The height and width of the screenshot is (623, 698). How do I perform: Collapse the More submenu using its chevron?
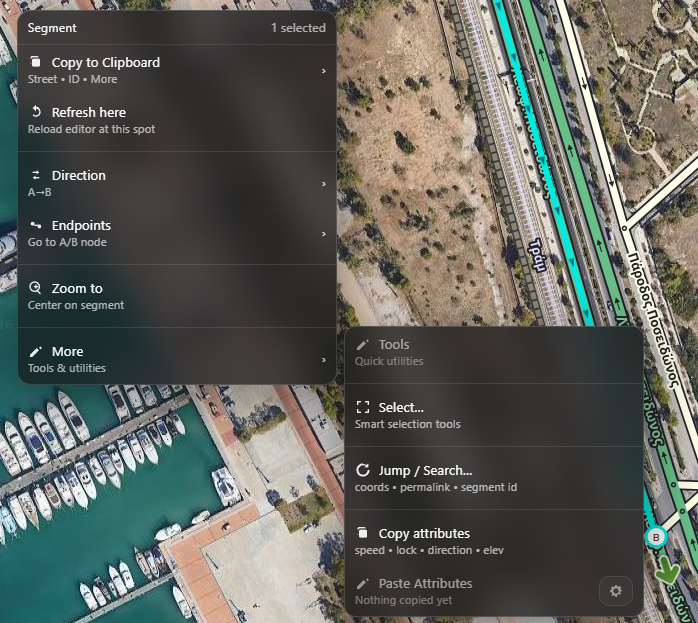[x=323, y=360]
